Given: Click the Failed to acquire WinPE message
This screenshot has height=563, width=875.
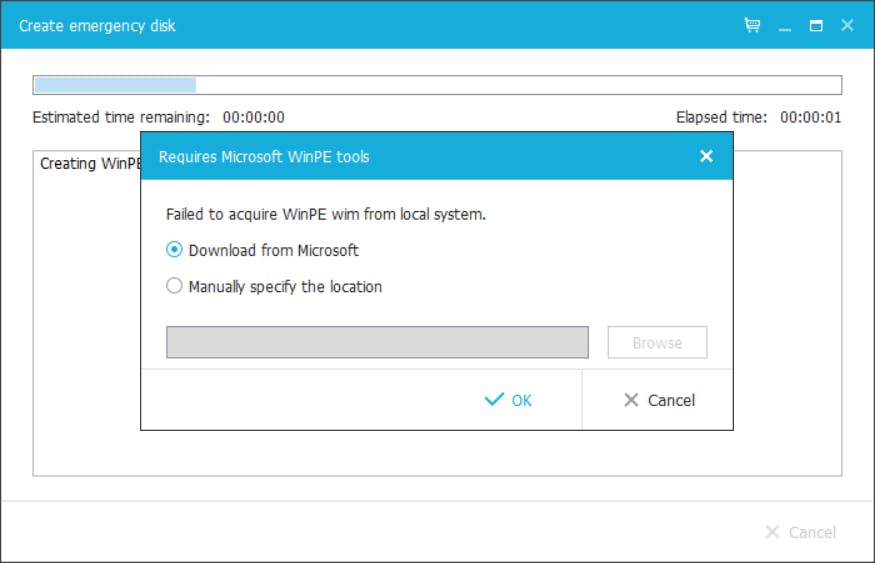Looking at the screenshot, I should pyautogui.click(x=325, y=214).
